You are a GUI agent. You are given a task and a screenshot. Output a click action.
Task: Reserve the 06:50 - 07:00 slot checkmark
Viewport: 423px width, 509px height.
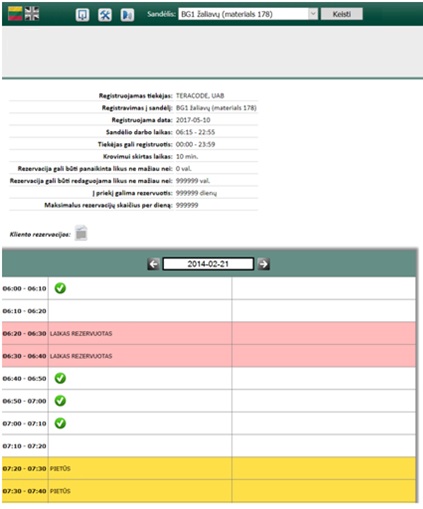(60, 401)
